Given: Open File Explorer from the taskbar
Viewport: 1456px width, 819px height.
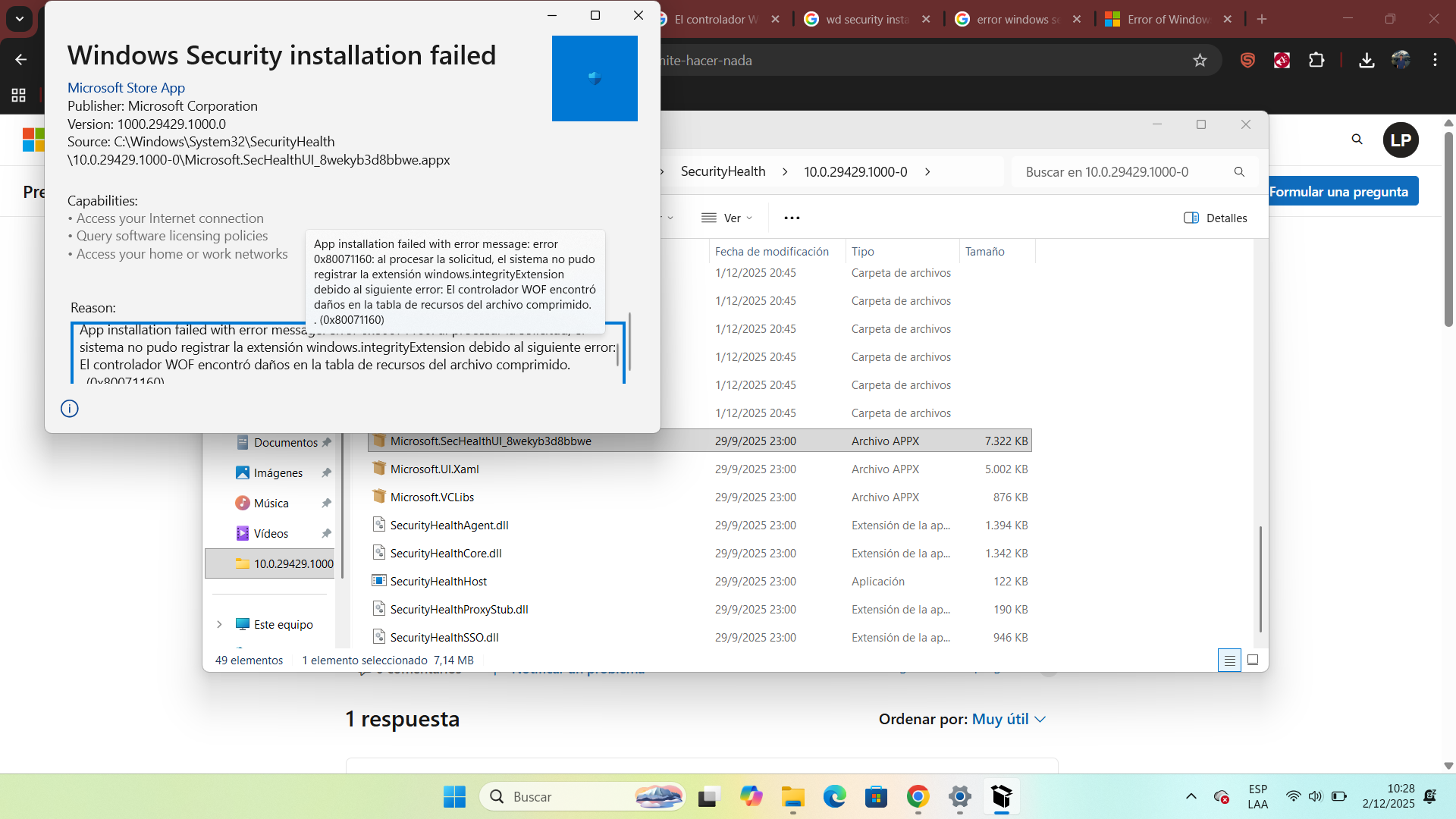Looking at the screenshot, I should click(x=793, y=797).
